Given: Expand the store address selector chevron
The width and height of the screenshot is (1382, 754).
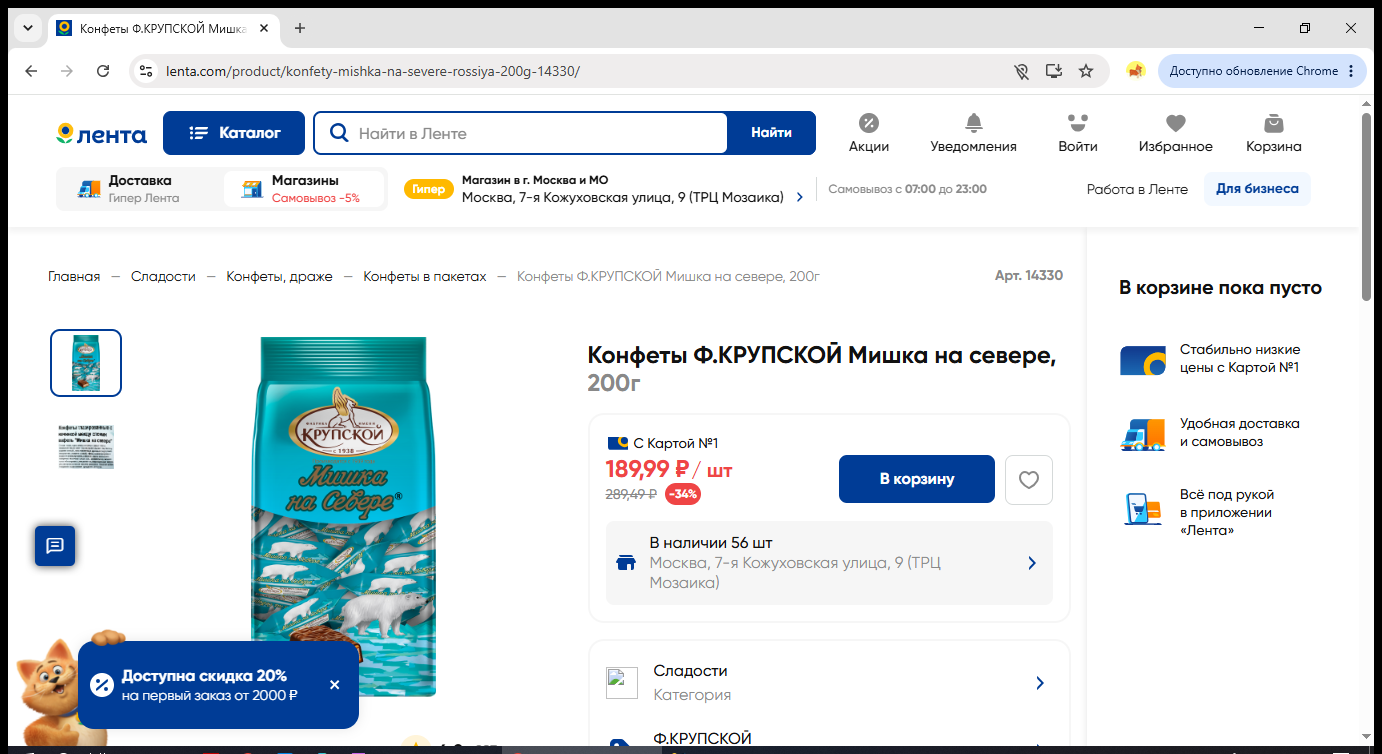Looking at the screenshot, I should pos(800,197).
